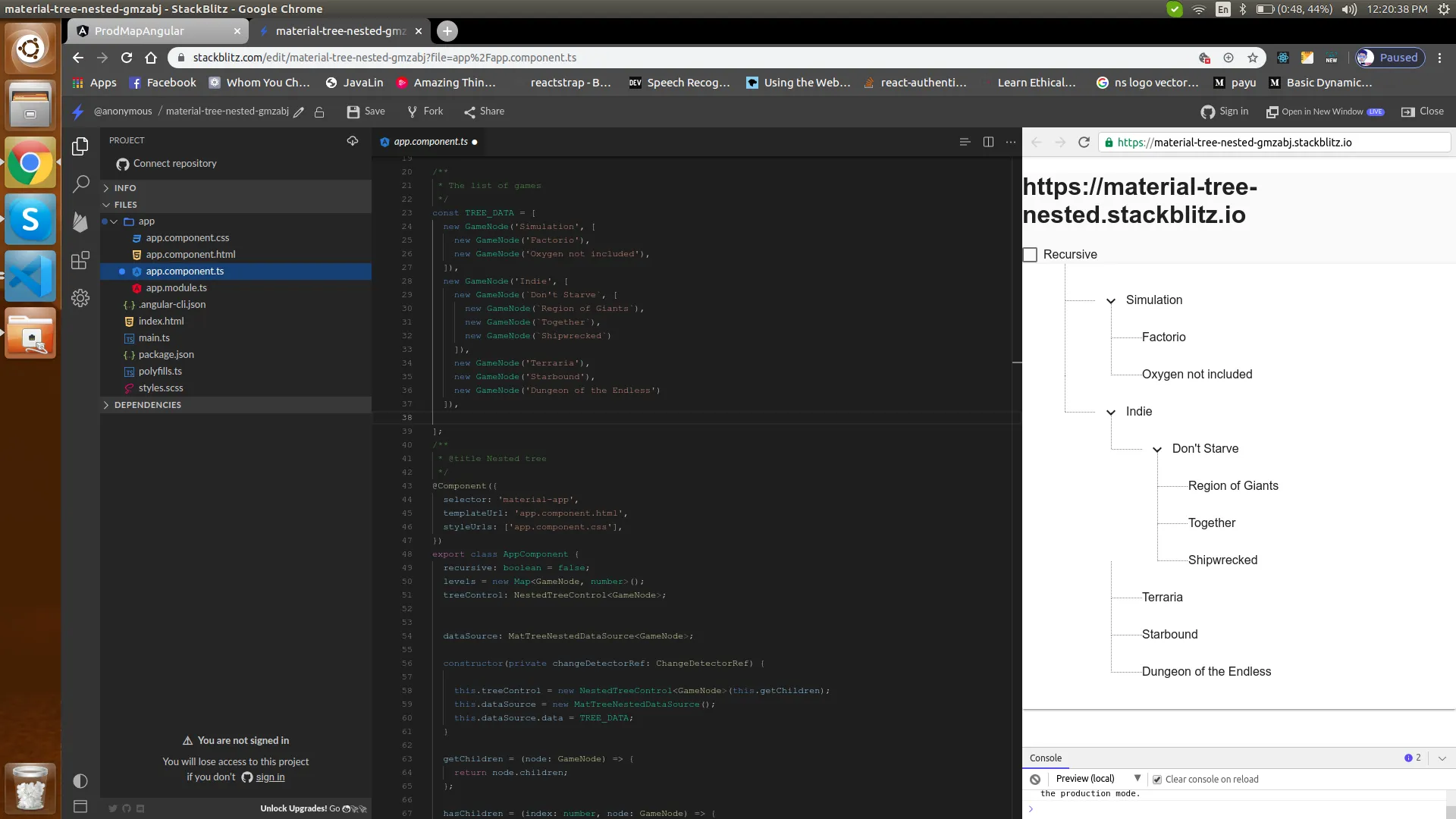Open app.component.html in file tree

190,255
